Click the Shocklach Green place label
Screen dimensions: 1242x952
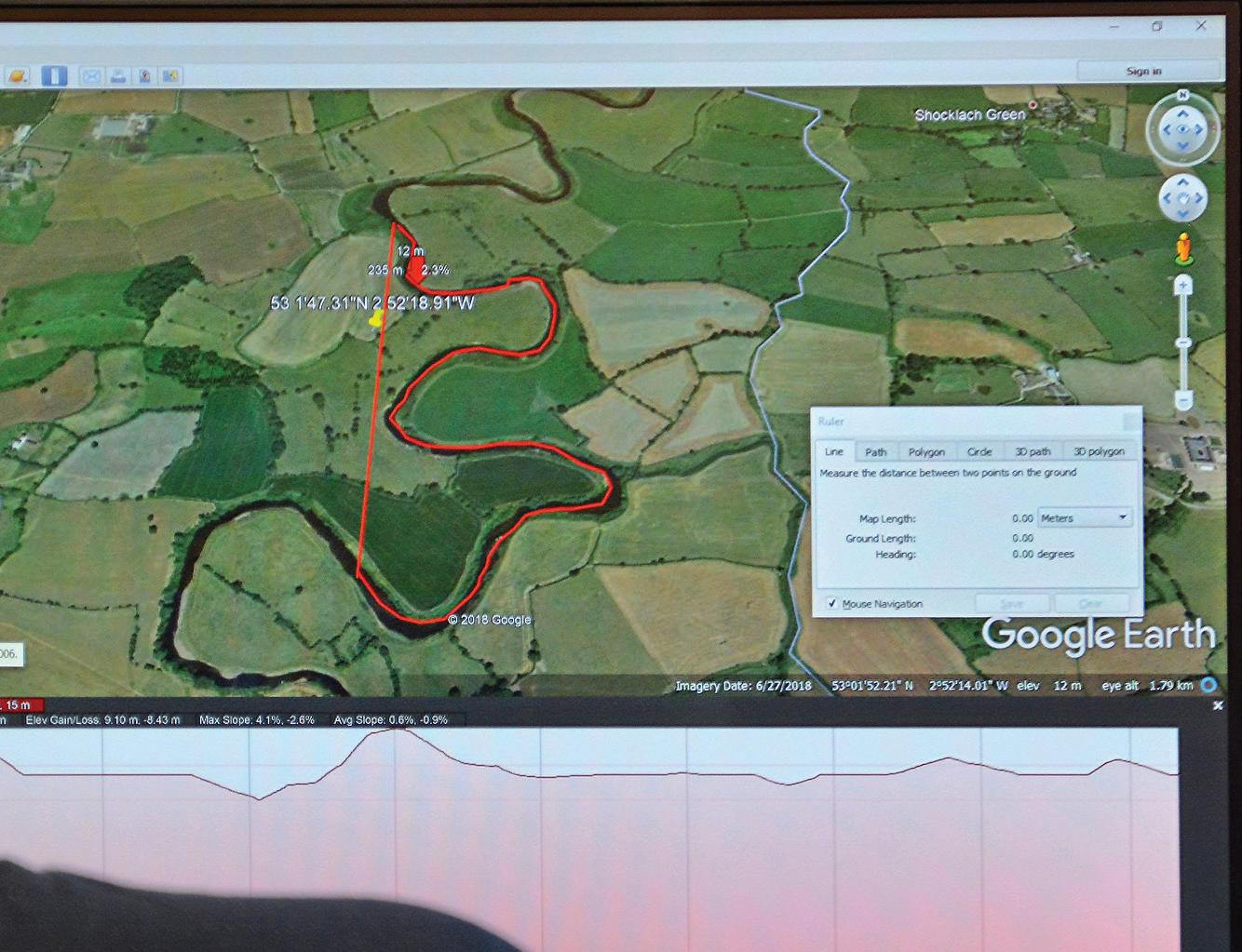969,114
